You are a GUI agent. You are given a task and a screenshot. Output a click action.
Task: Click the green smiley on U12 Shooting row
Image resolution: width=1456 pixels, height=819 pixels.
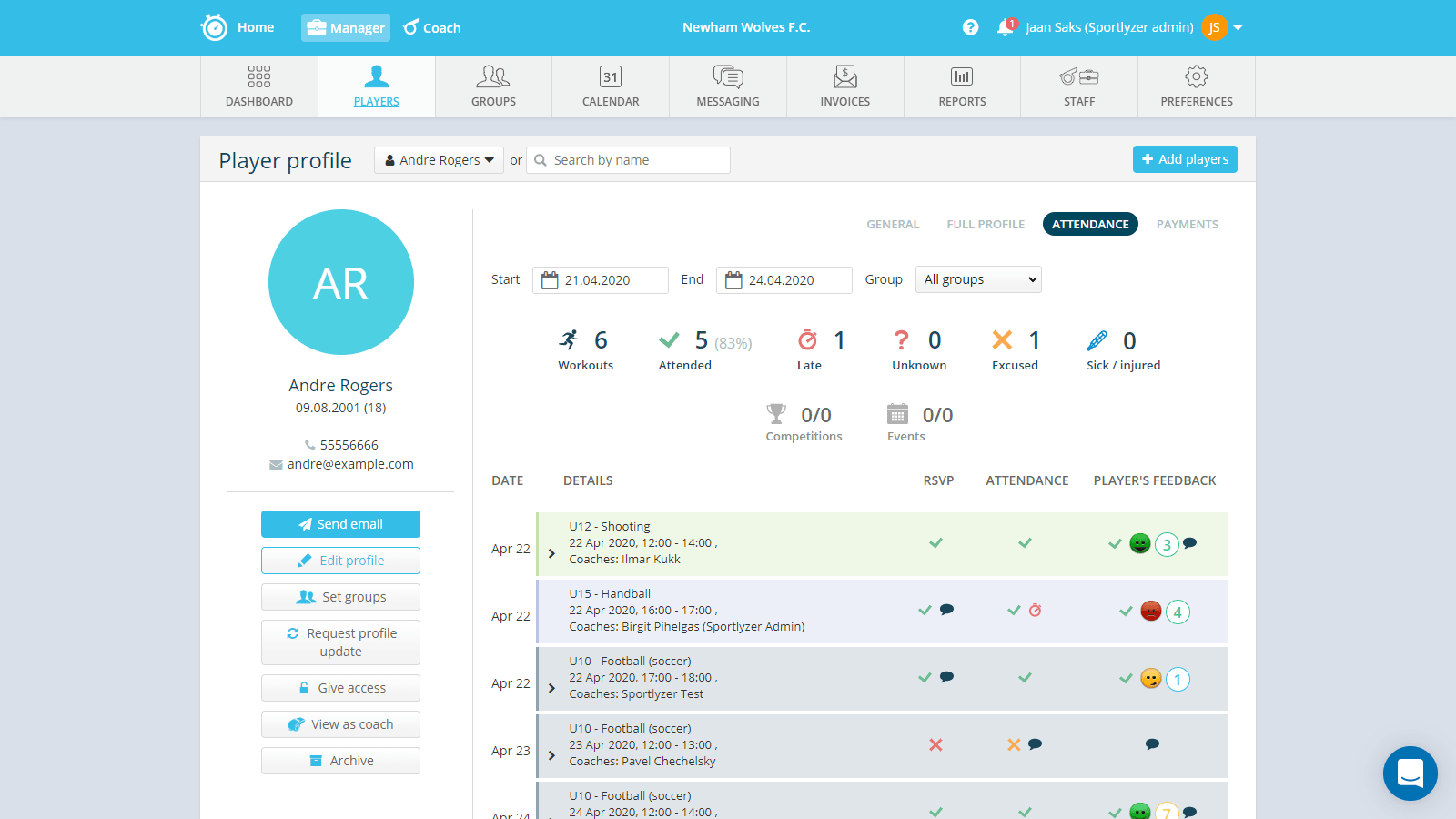coord(1139,544)
